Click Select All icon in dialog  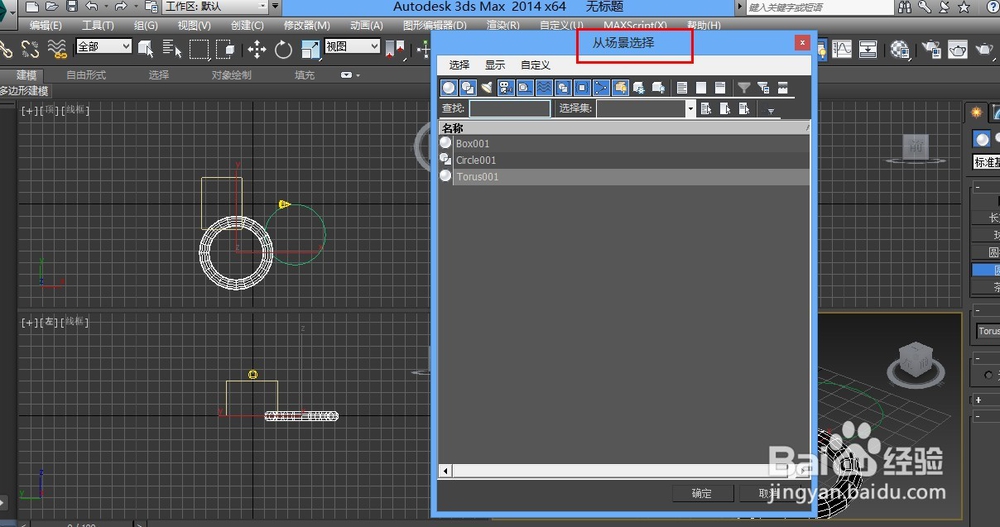pyautogui.click(x=682, y=87)
